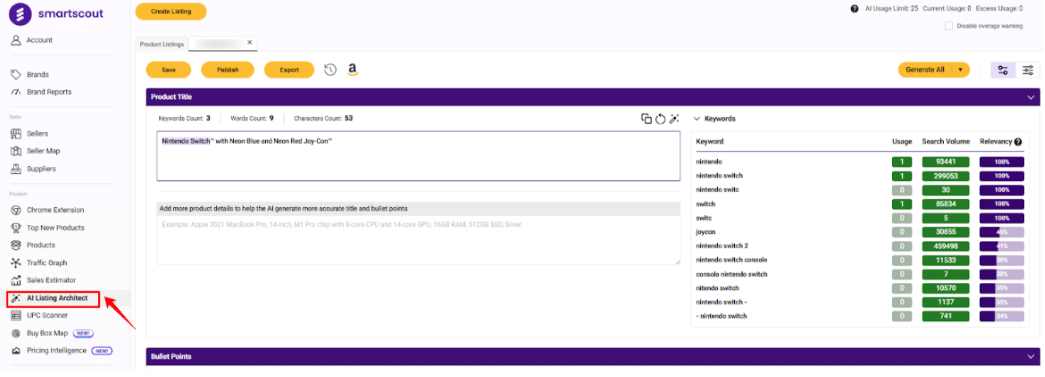
Task: Click the Products stack icon
Action: tap(17, 245)
